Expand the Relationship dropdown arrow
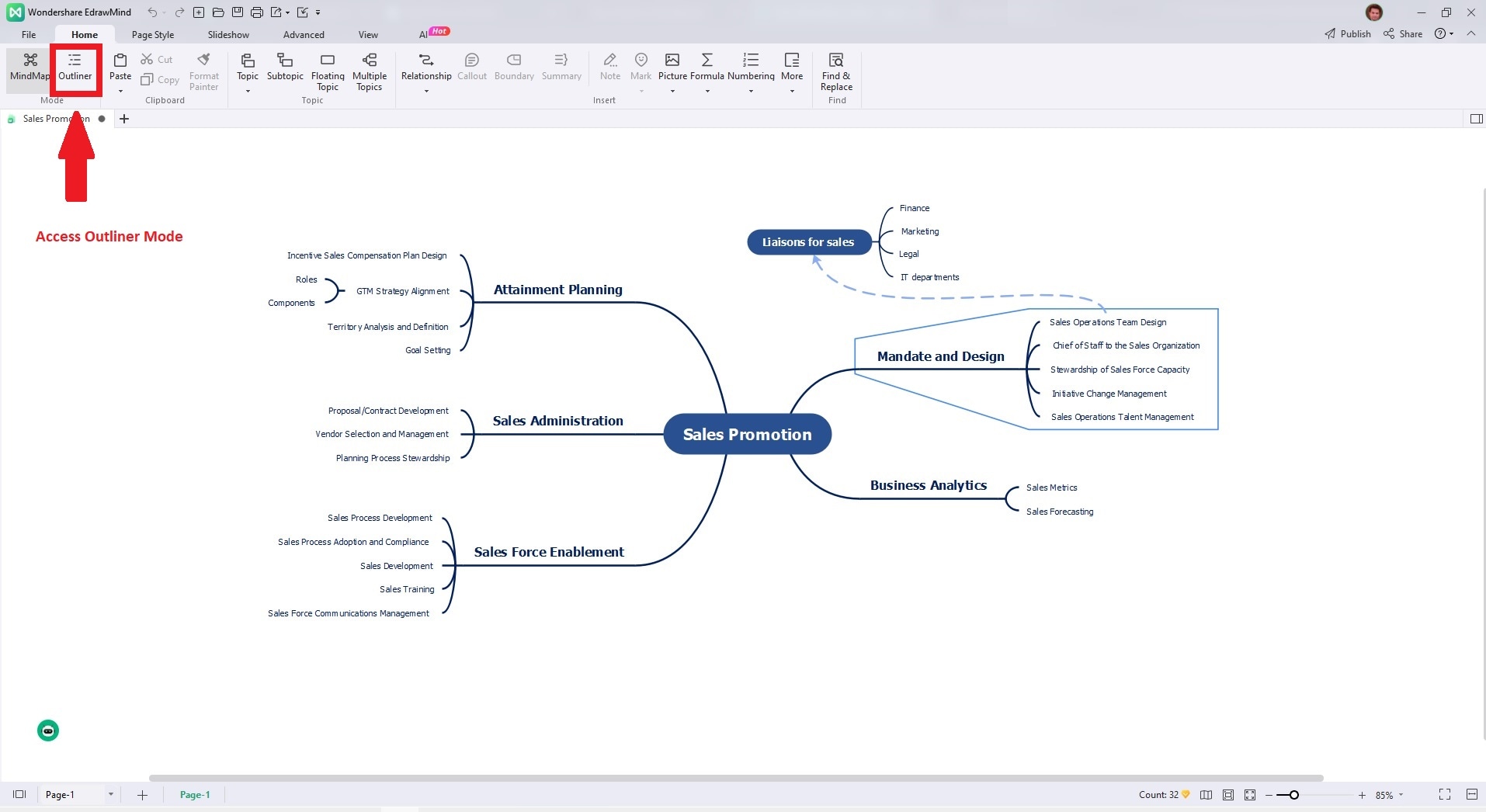1486x812 pixels. [x=426, y=91]
